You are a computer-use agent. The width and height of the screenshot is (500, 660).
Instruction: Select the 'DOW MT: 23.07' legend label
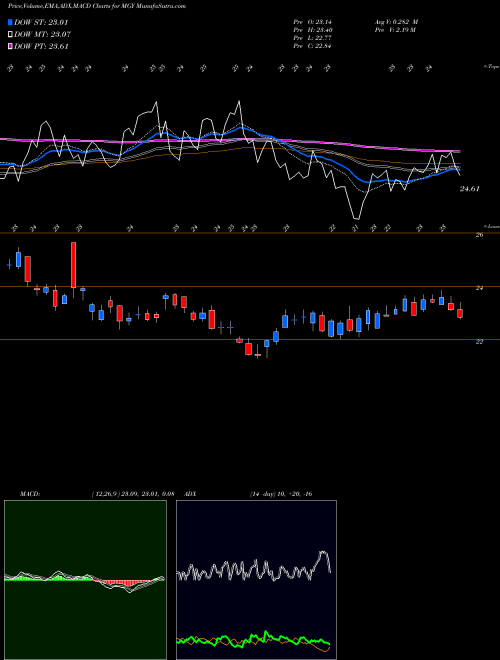coord(43,35)
